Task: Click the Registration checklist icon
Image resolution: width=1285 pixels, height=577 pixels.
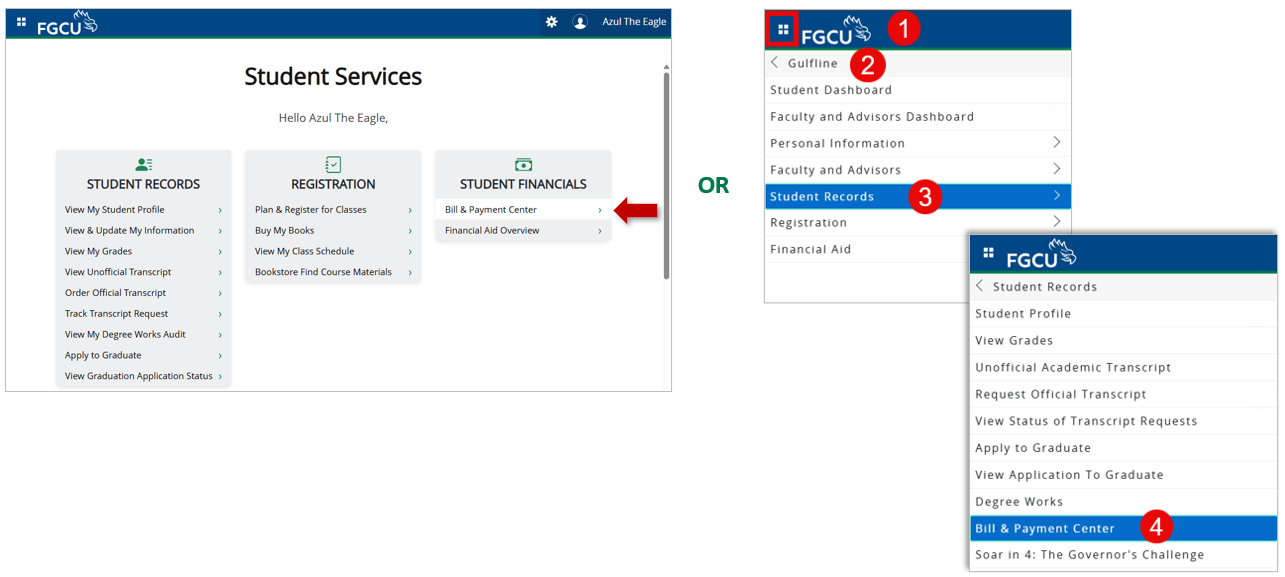Action: click(333, 165)
